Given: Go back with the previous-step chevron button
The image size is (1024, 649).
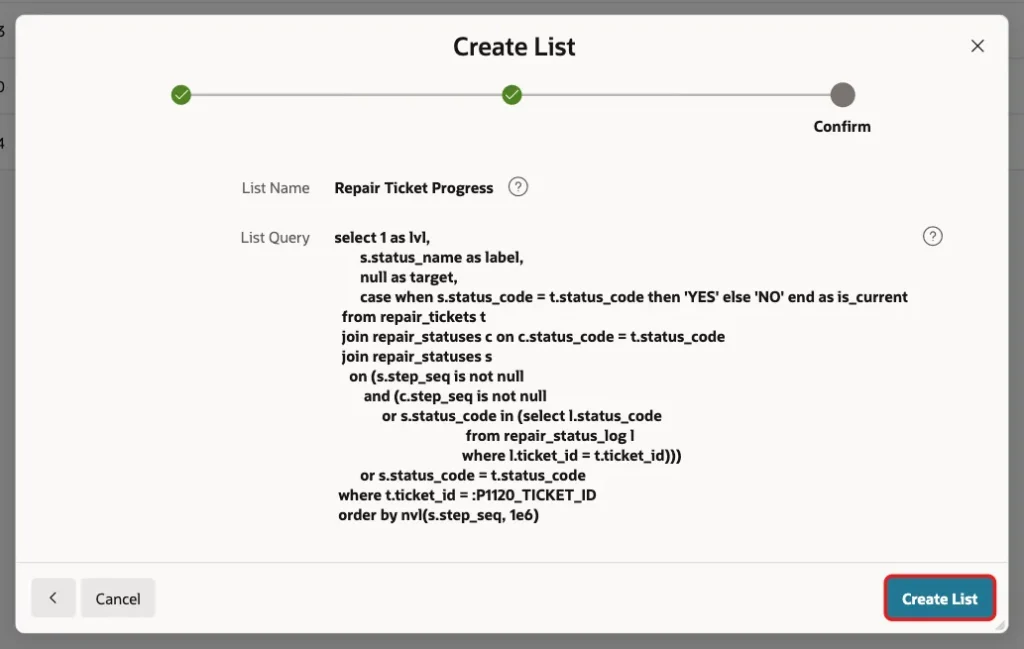Looking at the screenshot, I should [x=53, y=598].
